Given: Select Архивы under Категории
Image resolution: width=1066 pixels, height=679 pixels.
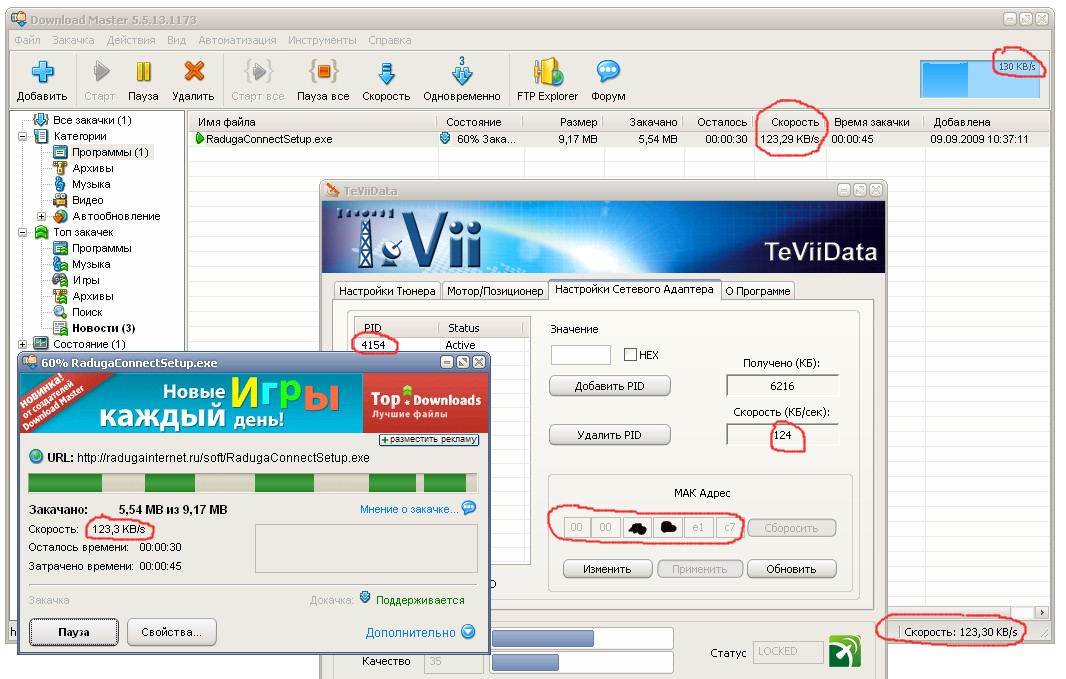Looking at the screenshot, I should [92, 169].
